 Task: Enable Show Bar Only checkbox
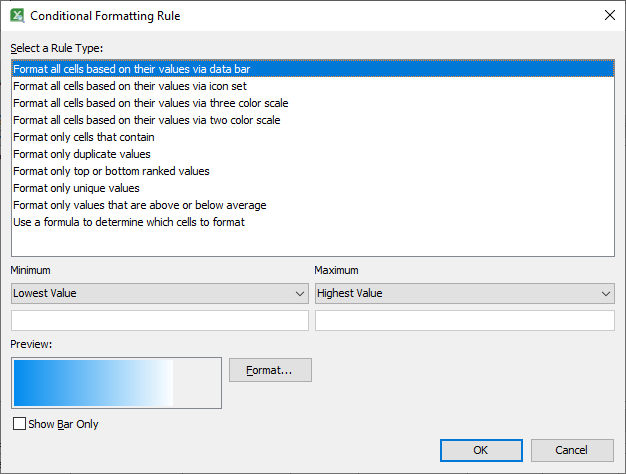pyautogui.click(x=20, y=424)
